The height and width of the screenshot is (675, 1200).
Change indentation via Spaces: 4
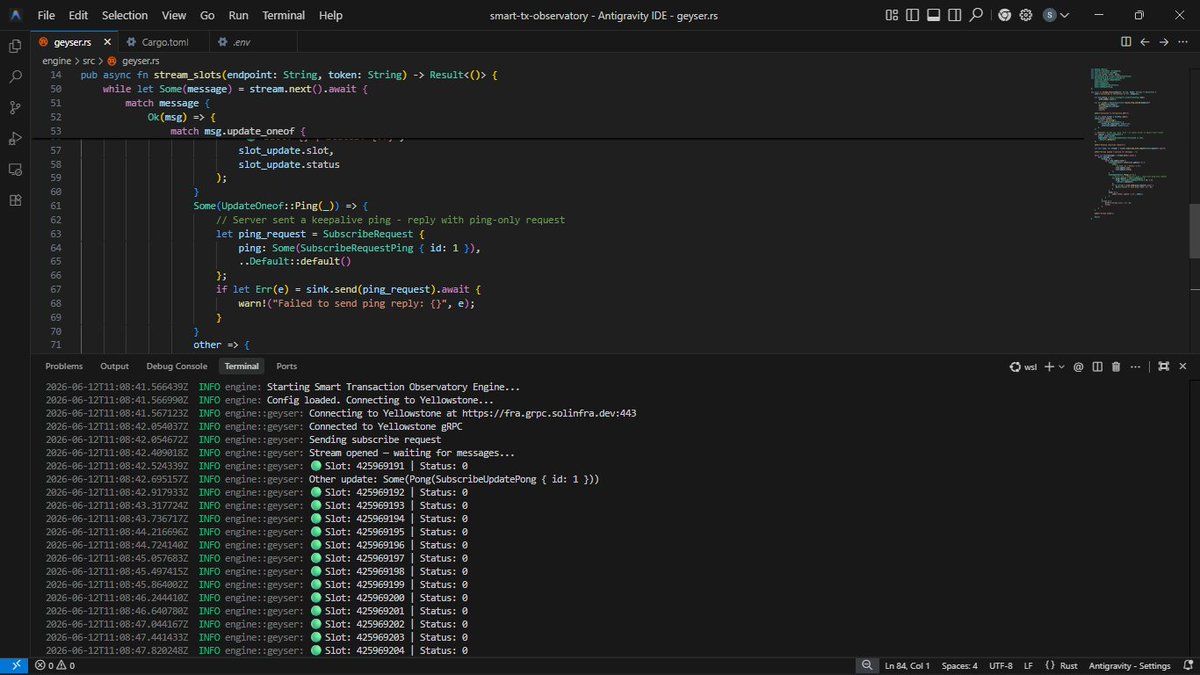tap(960, 666)
